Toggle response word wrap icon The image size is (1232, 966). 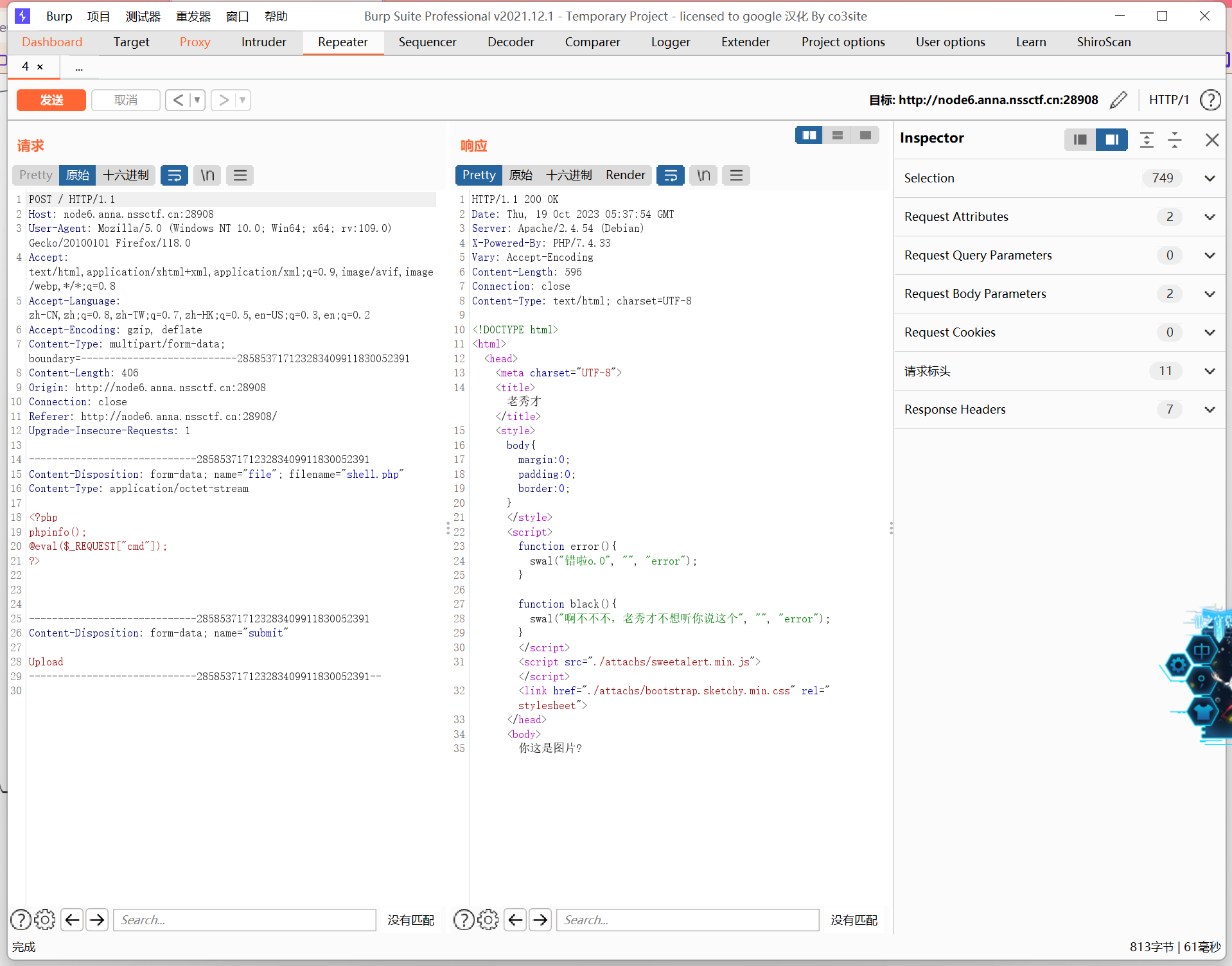[x=671, y=175]
